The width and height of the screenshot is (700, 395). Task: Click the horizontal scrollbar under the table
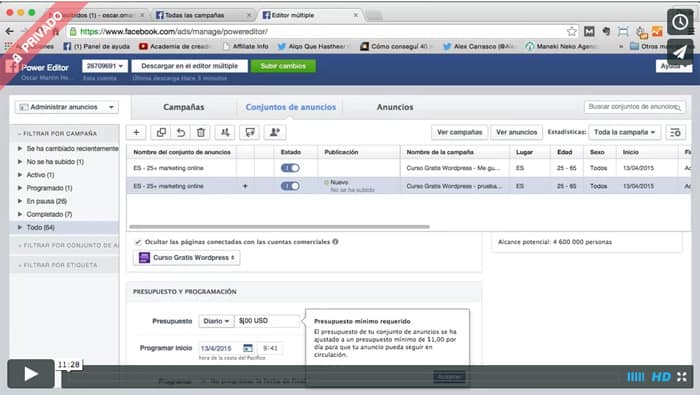tap(279, 227)
